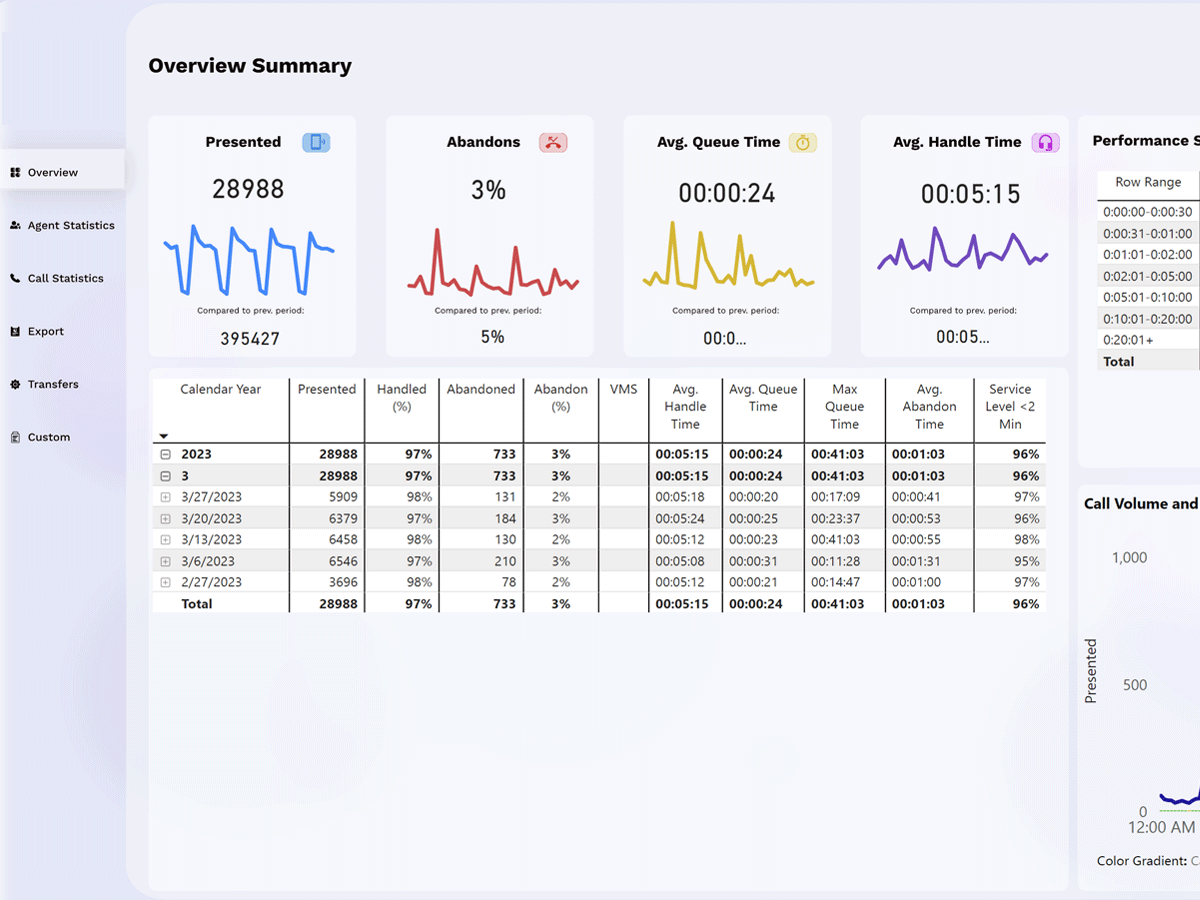Expand the 3/27/2023 week row
The height and width of the screenshot is (900, 1200).
click(x=166, y=497)
